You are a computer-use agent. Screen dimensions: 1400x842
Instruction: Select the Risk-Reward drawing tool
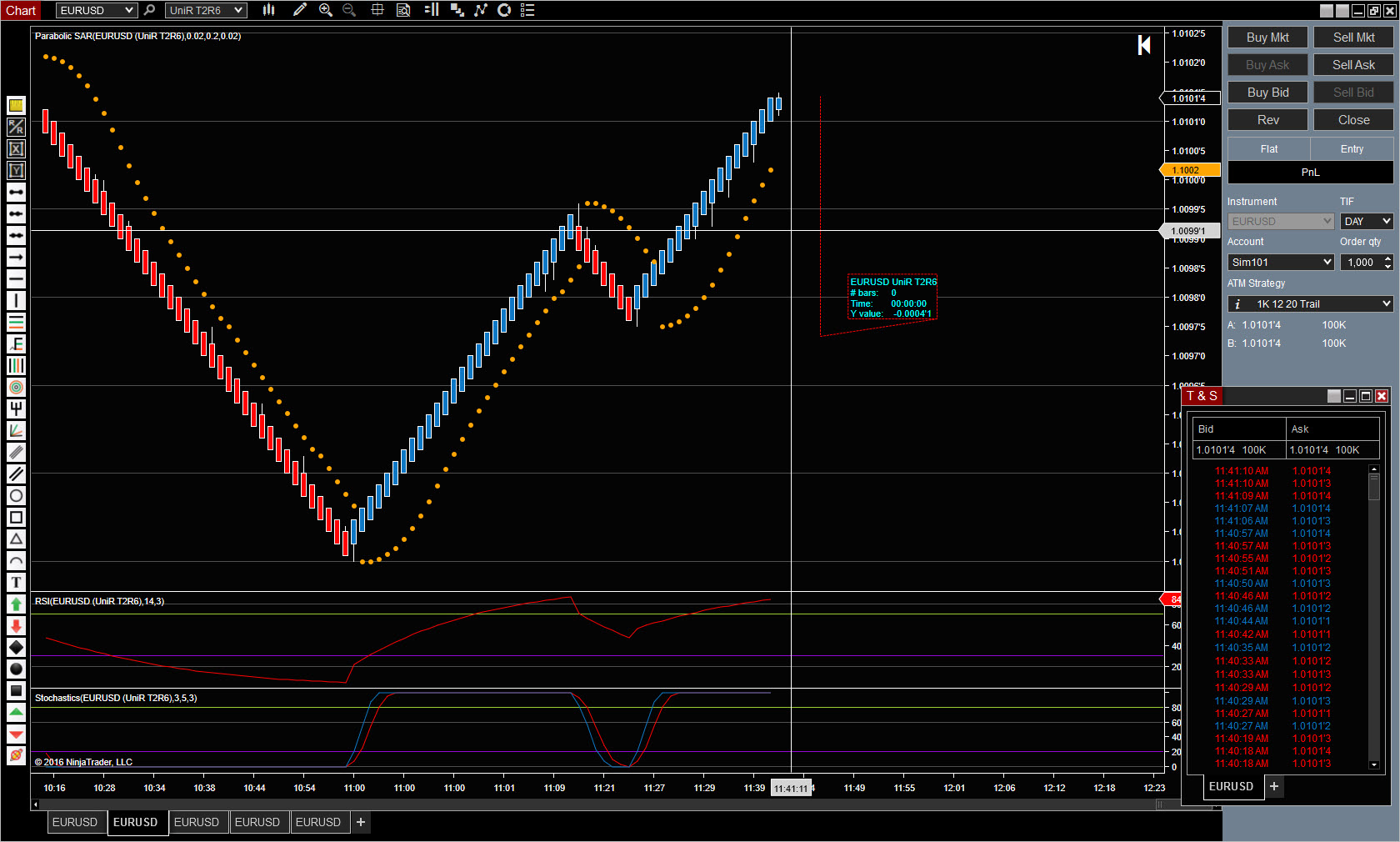tap(16, 127)
